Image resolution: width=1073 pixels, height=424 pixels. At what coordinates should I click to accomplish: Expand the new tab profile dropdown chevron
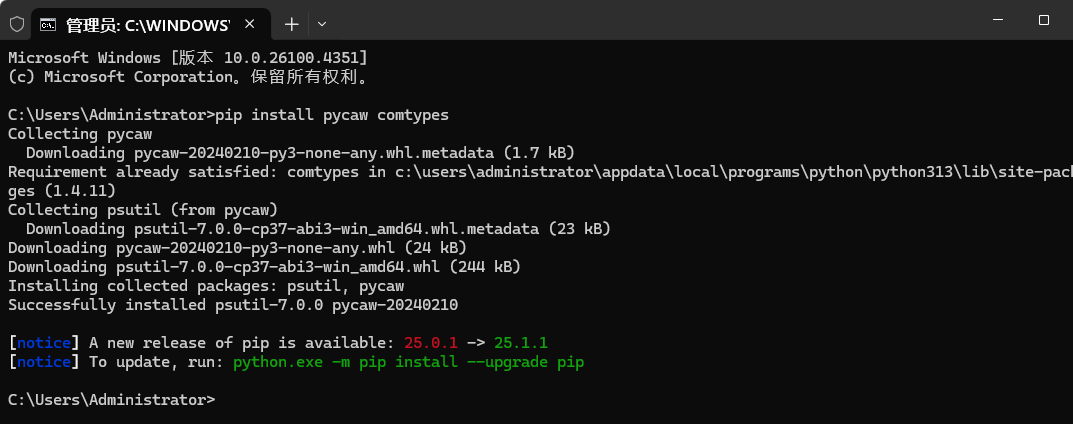(322, 25)
